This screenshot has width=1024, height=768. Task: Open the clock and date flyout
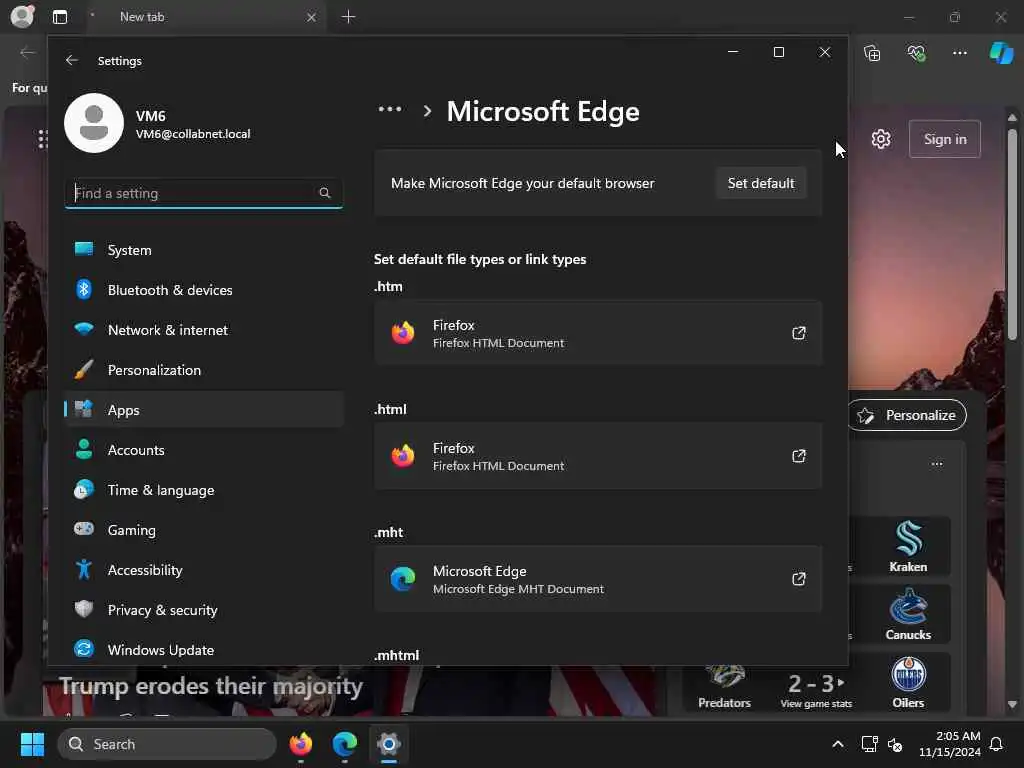tap(950, 744)
